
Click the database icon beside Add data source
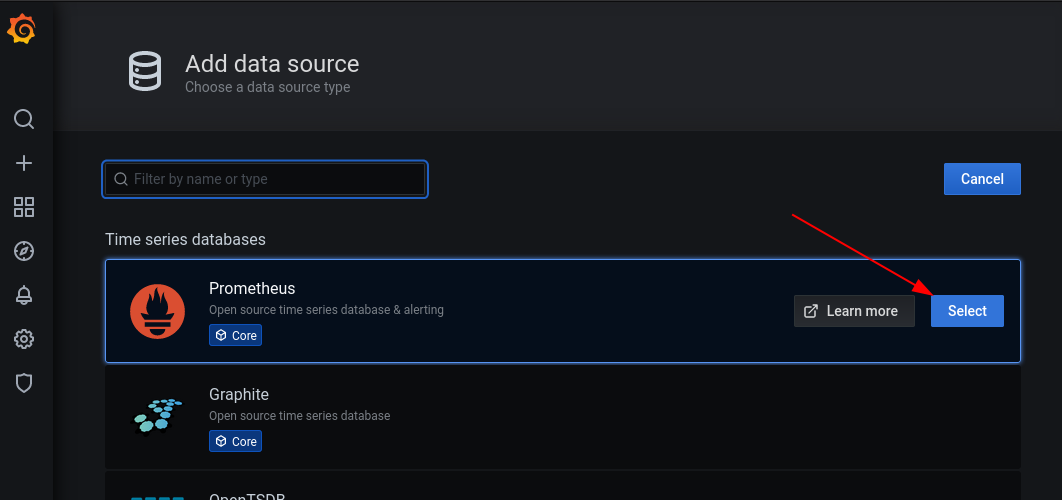145,71
